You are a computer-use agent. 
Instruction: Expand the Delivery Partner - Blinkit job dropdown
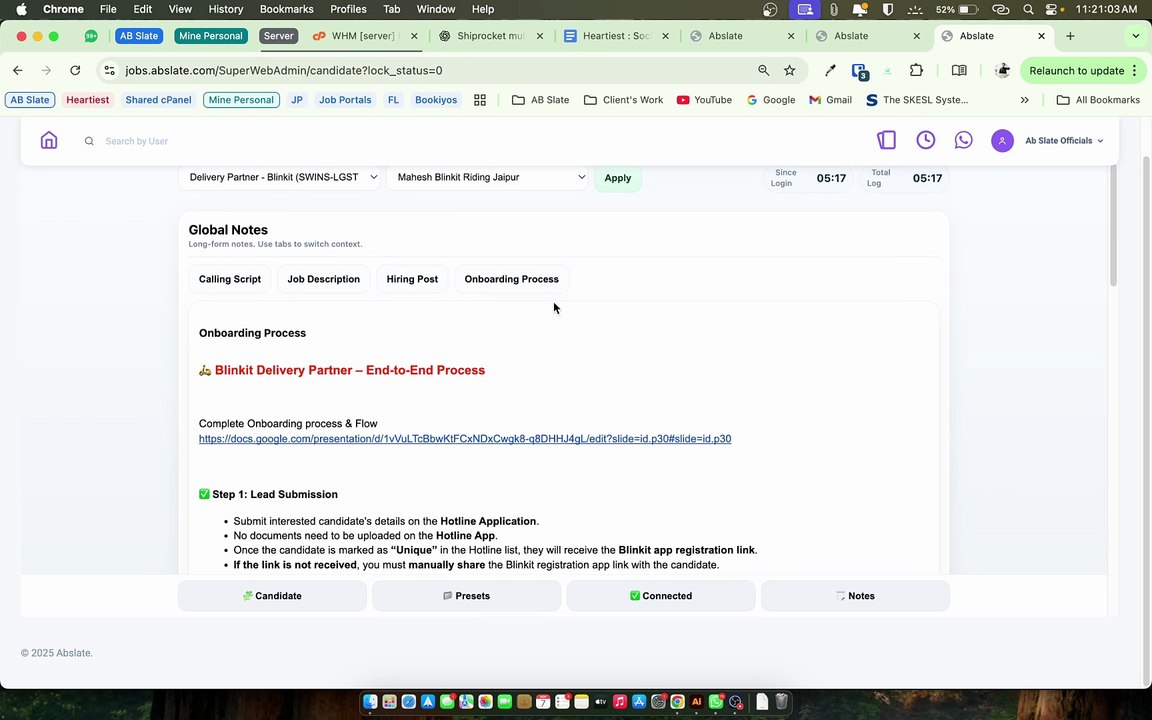click(278, 177)
